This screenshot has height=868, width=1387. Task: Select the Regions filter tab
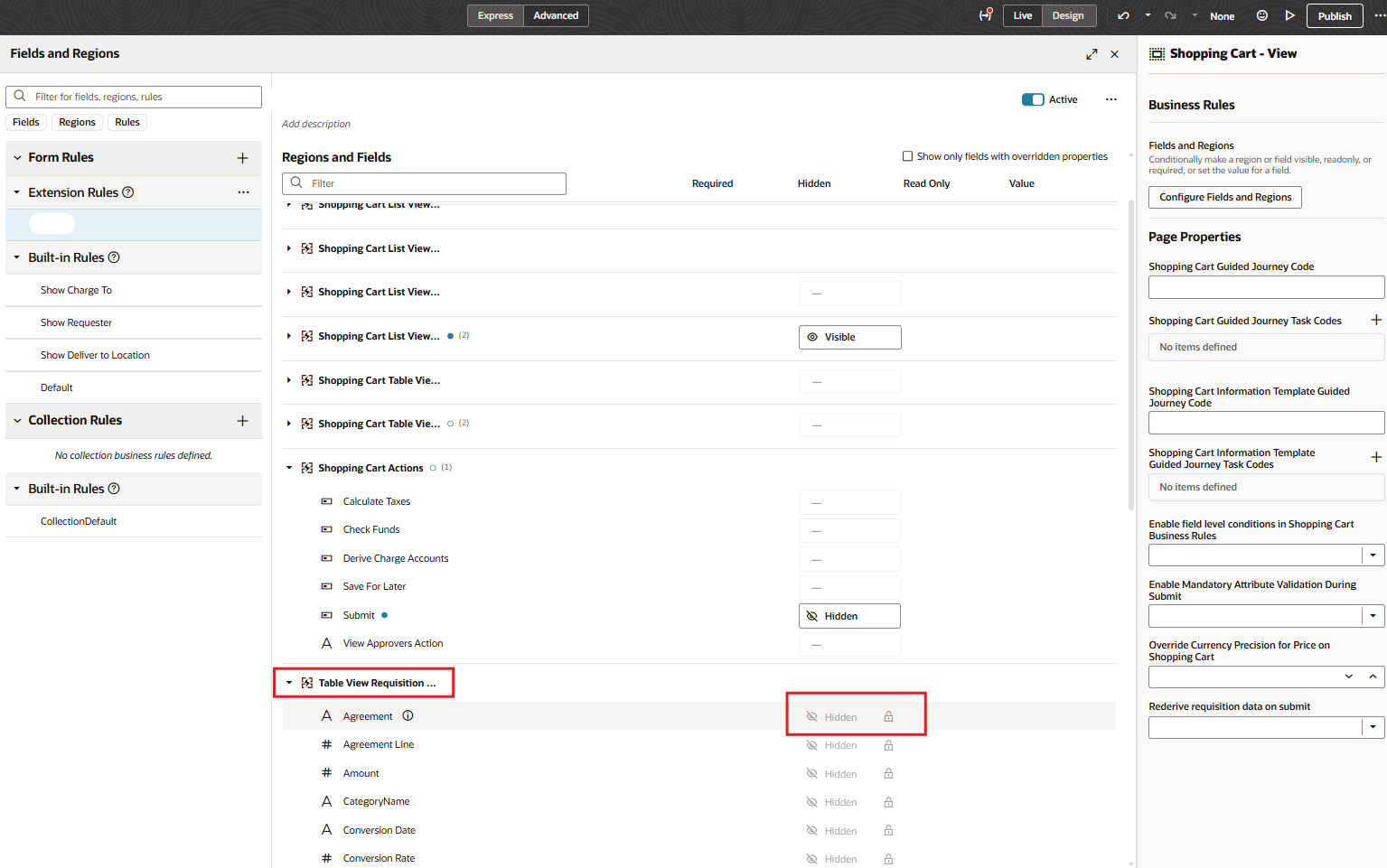(77, 123)
